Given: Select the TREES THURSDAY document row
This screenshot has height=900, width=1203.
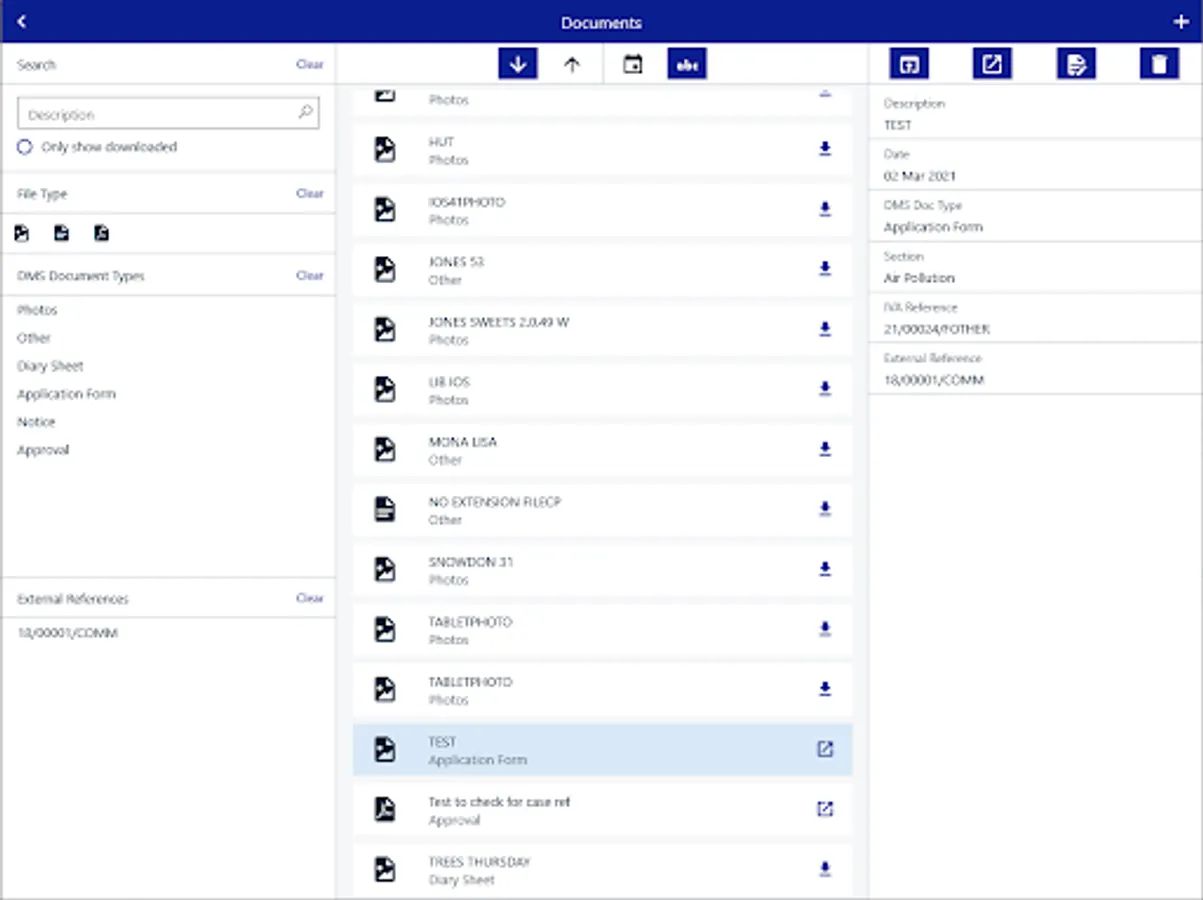Looking at the screenshot, I should (x=603, y=870).
